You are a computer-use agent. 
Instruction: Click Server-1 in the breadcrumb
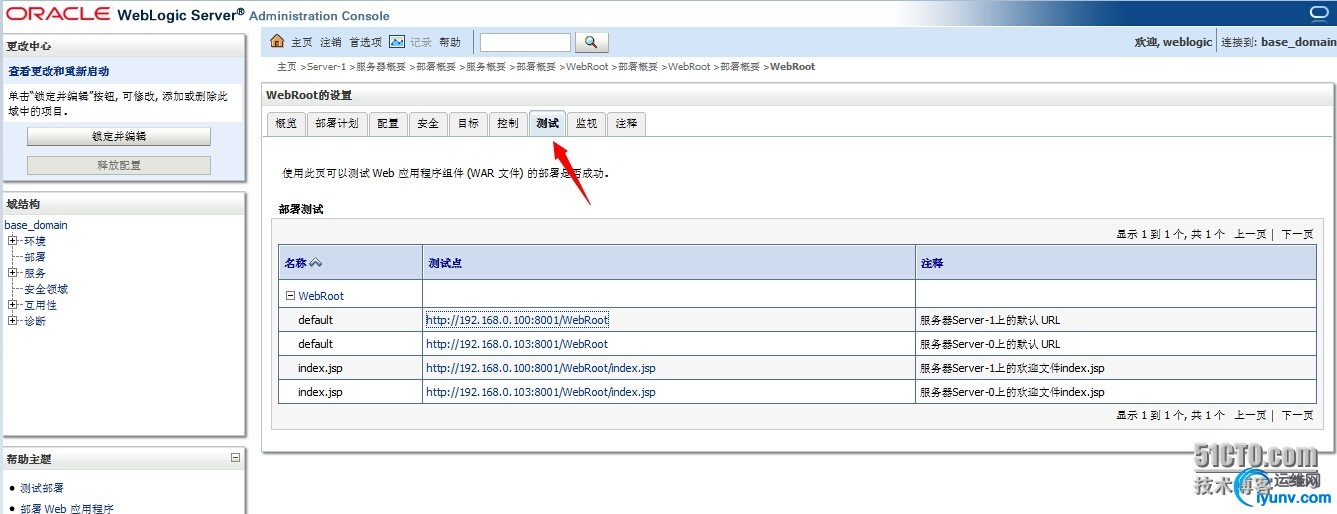[x=325, y=67]
